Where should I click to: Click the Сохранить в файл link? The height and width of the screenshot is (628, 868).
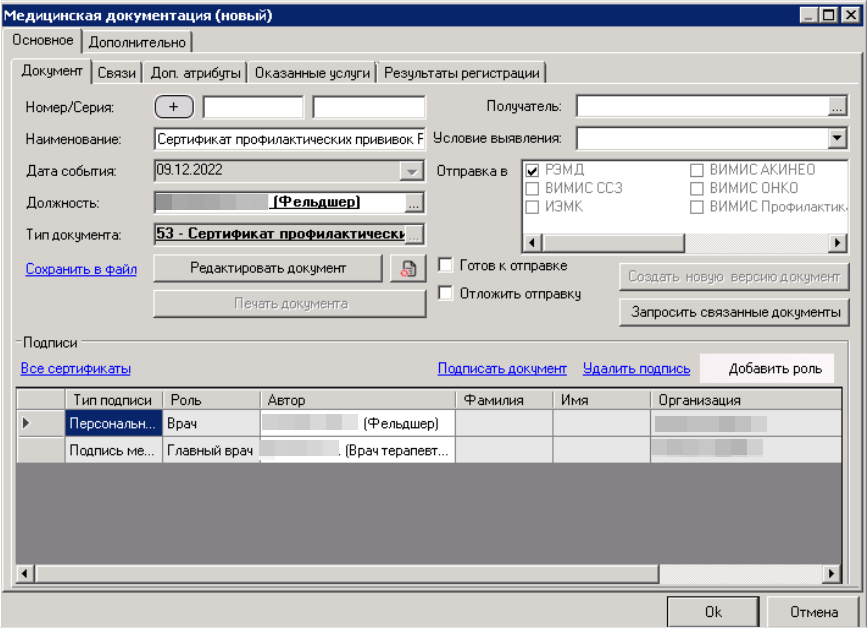coord(81,270)
